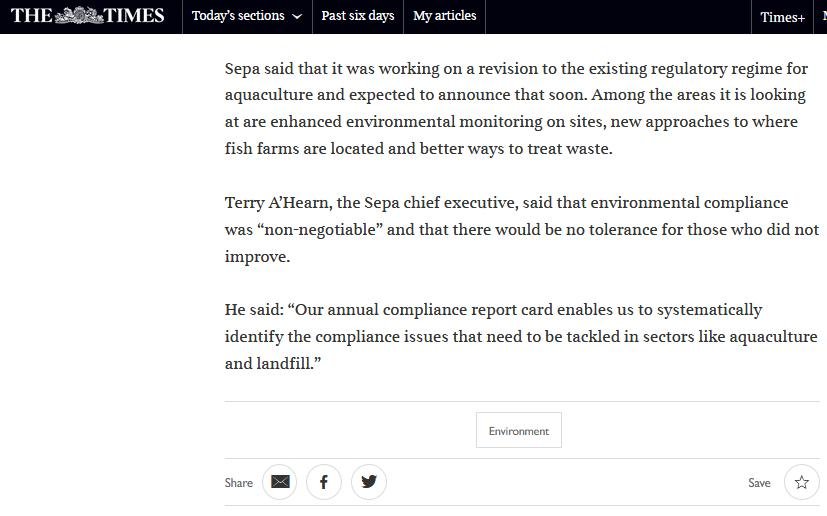Open Past six days in navigation
The height and width of the screenshot is (516, 827).
357,16
